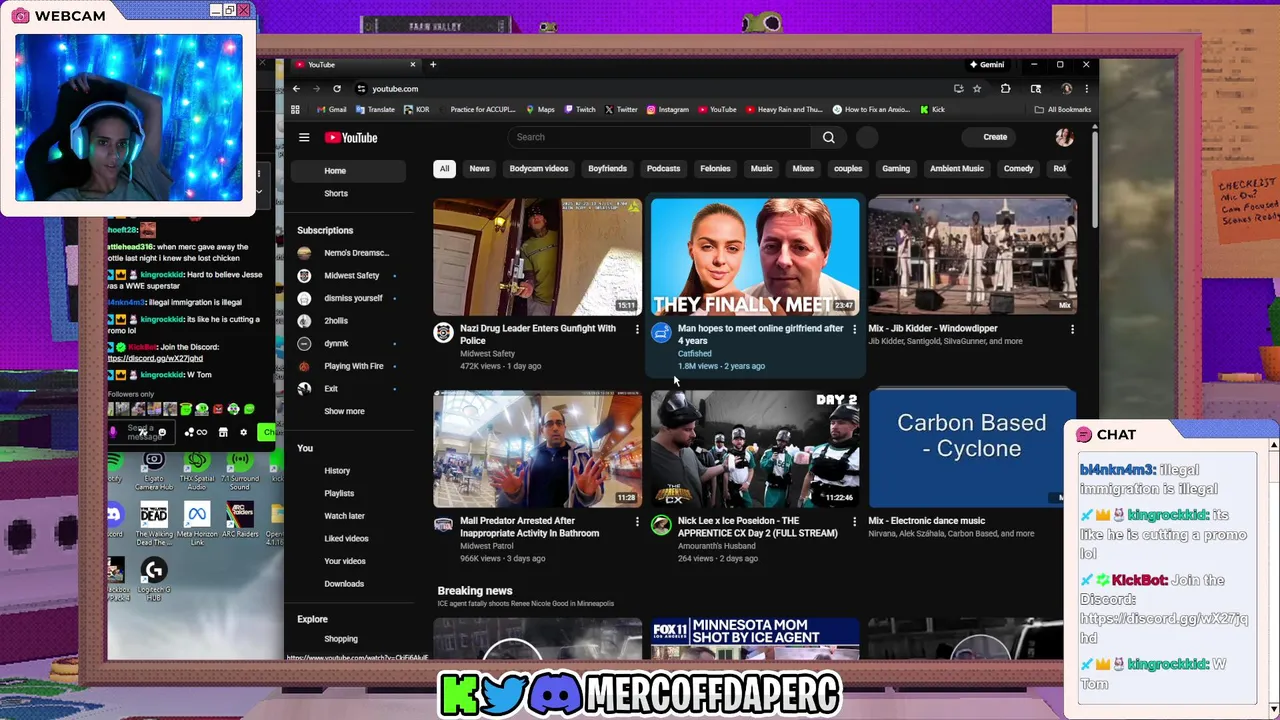
Task: Go to Home in YouTube sidebar
Action: 348,171
